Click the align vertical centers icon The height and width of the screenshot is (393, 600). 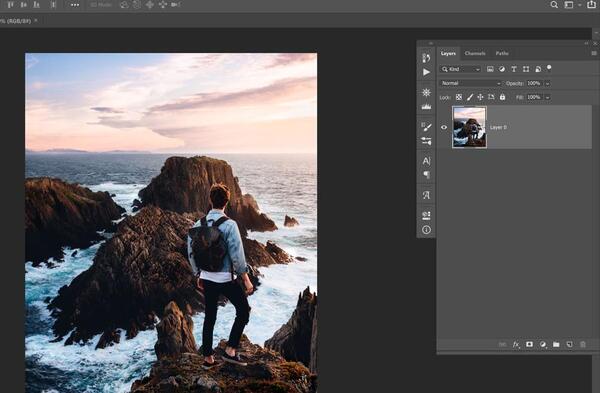(23, 5)
